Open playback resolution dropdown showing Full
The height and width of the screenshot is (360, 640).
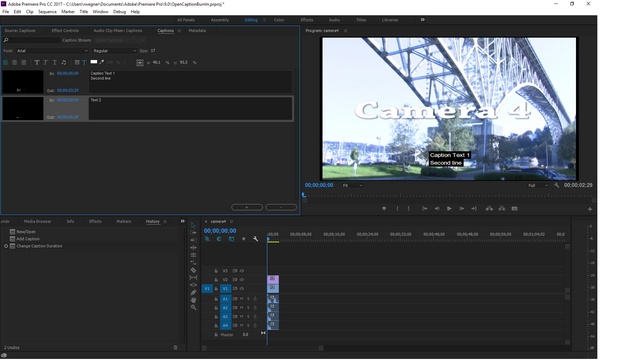tap(538, 185)
